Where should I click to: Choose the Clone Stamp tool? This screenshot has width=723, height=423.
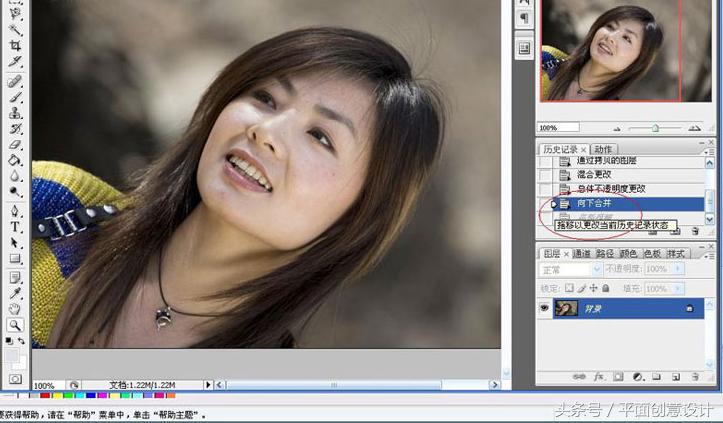point(16,113)
